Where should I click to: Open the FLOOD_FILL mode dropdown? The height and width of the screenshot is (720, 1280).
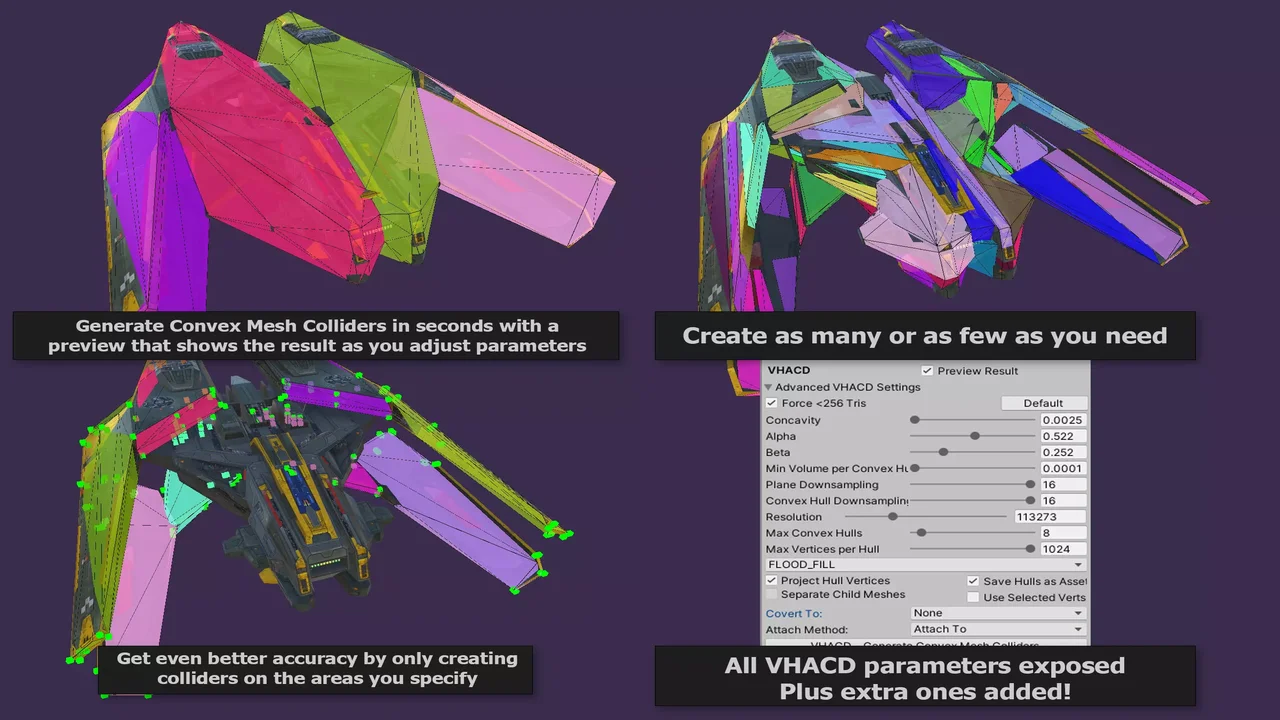click(925, 565)
